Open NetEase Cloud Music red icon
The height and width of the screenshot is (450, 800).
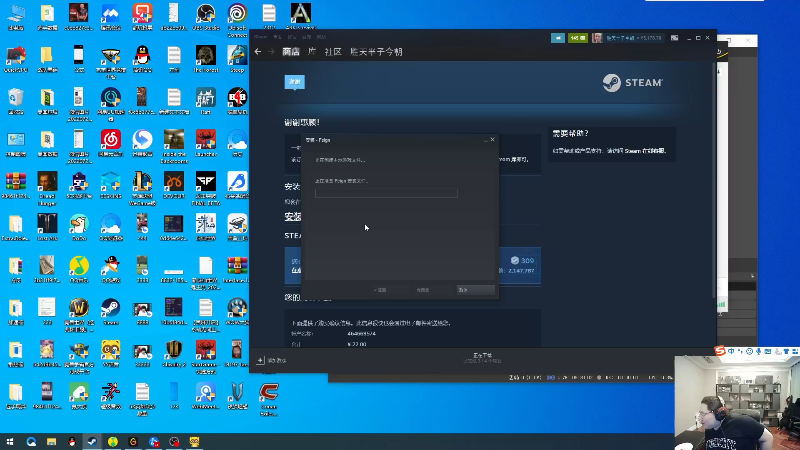click(x=111, y=143)
